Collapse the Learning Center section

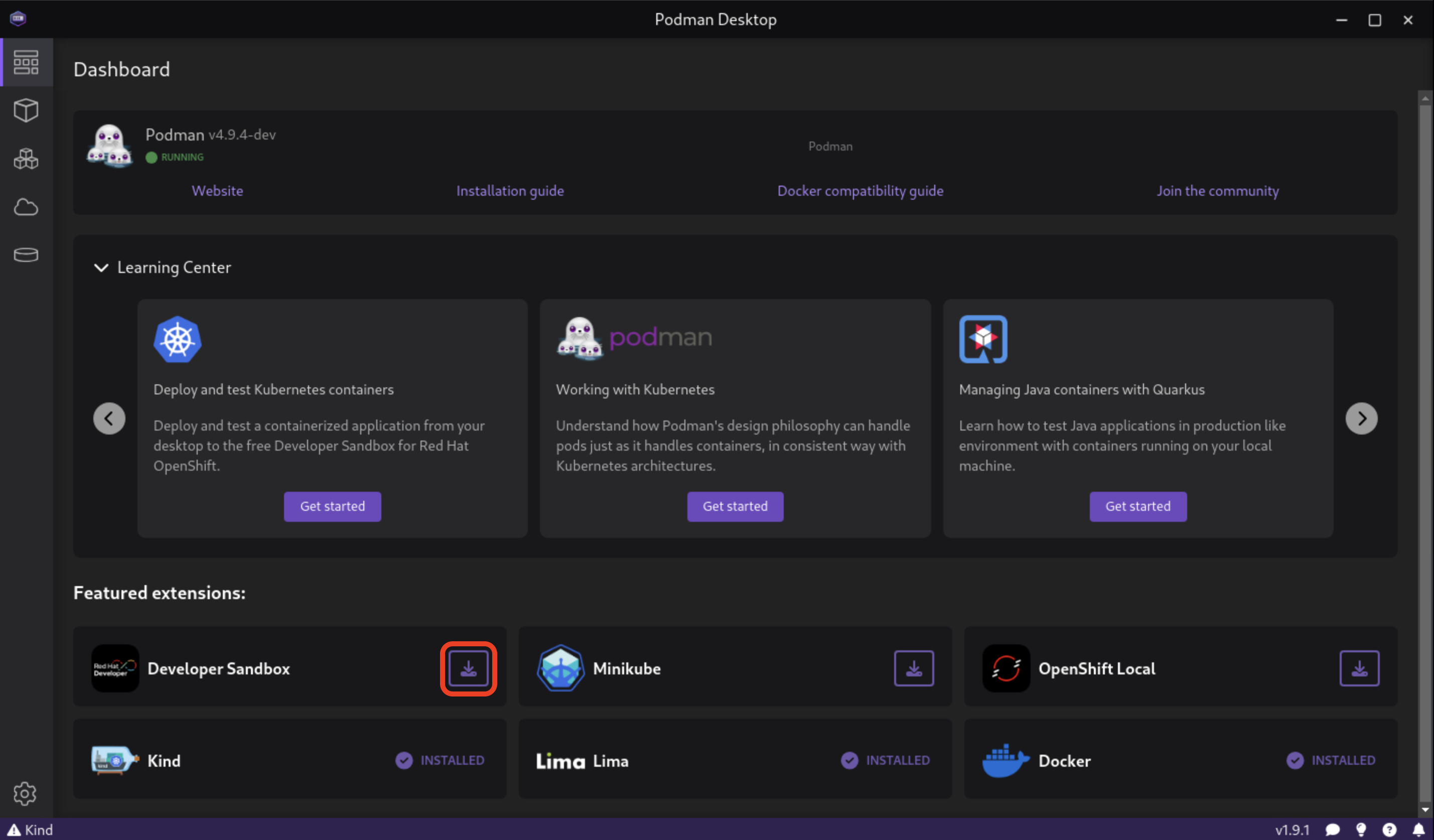point(101,267)
